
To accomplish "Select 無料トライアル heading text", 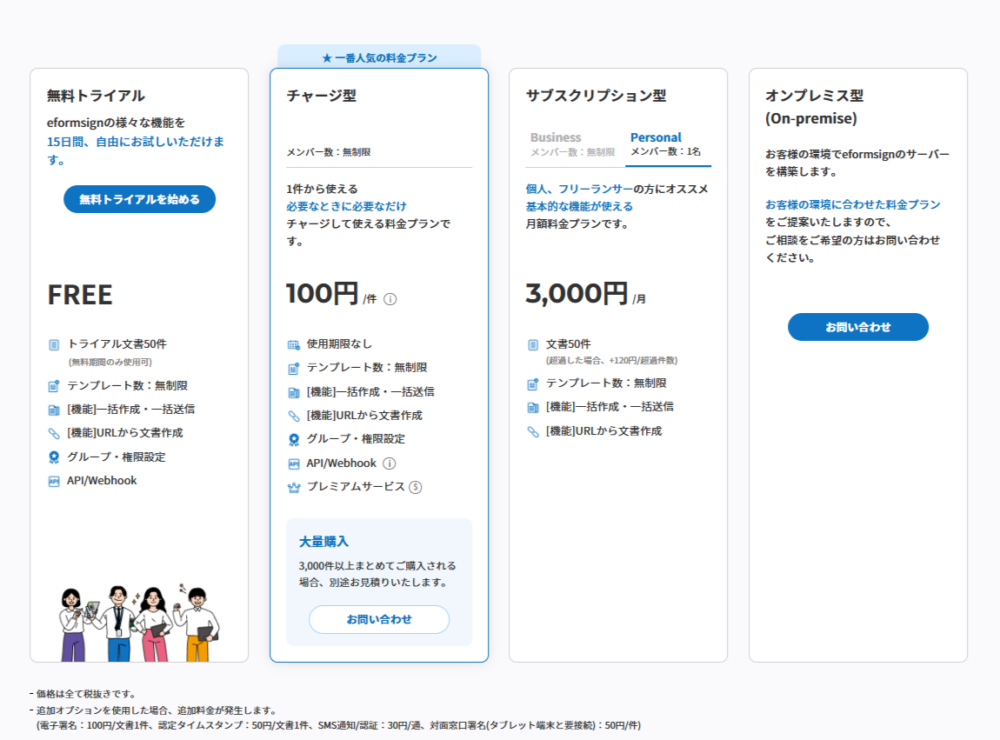I will pyautogui.click(x=96, y=96).
